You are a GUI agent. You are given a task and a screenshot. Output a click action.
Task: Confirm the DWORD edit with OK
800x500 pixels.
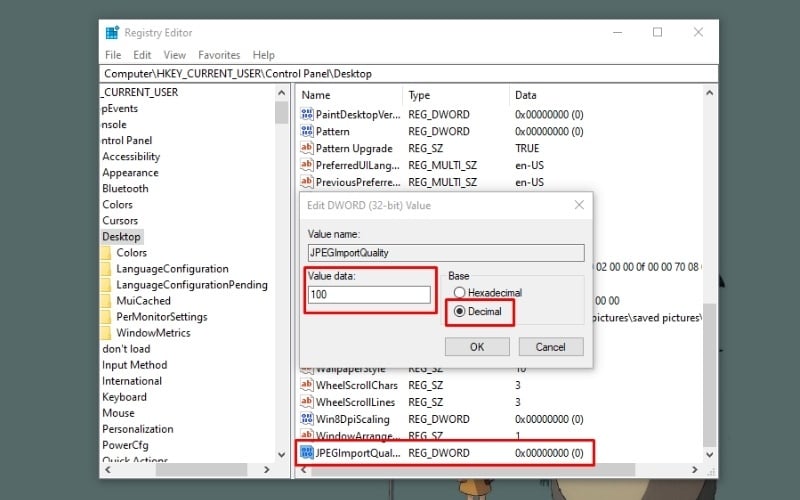point(477,347)
